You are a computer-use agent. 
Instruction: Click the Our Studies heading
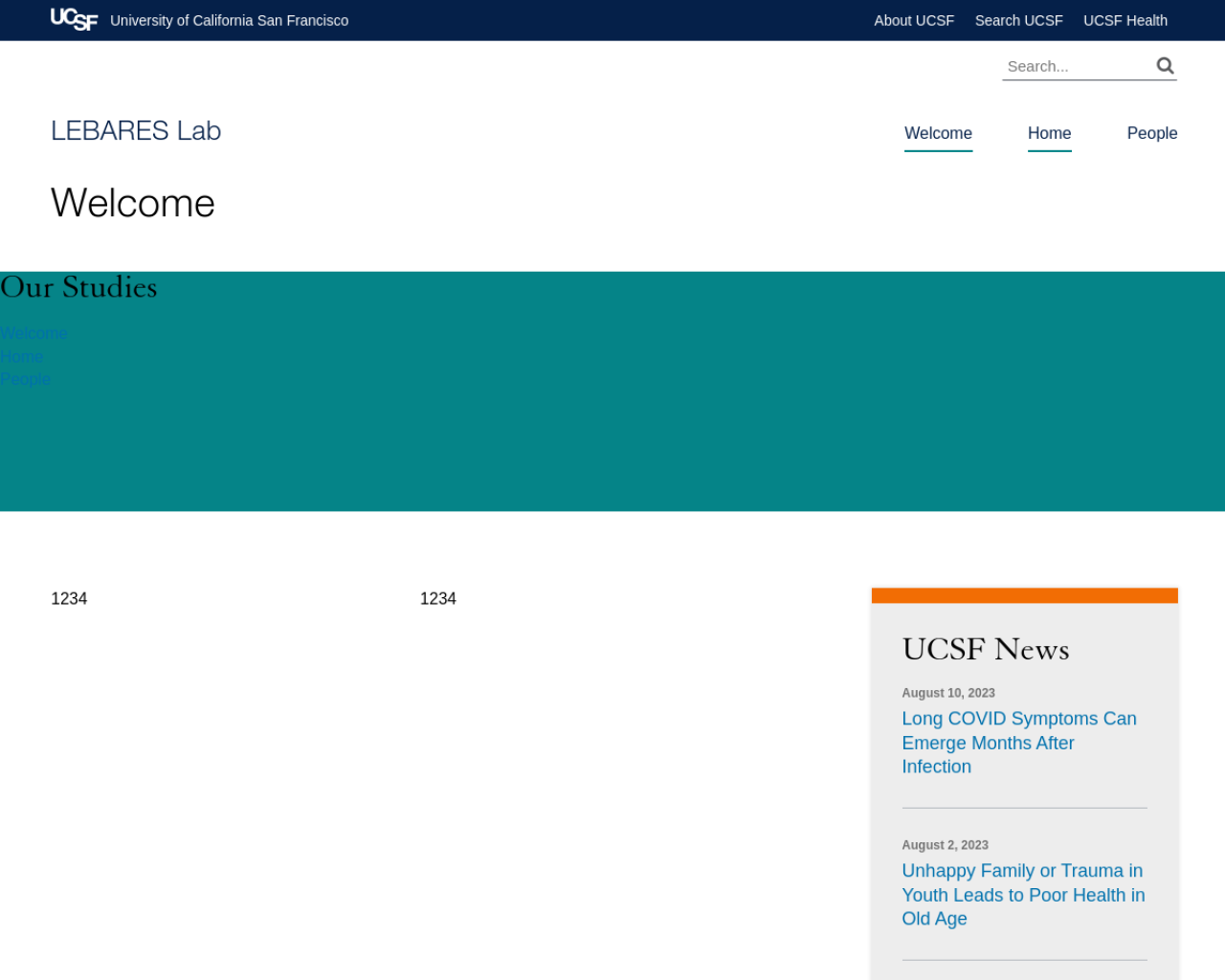pos(78,287)
